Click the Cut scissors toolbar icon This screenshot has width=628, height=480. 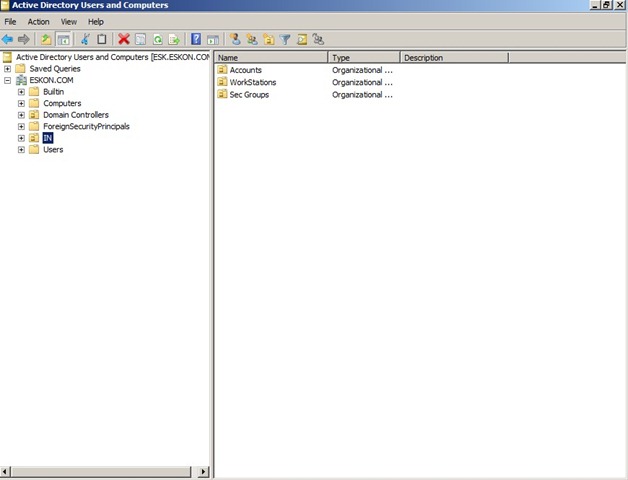pyautogui.click(x=85, y=39)
